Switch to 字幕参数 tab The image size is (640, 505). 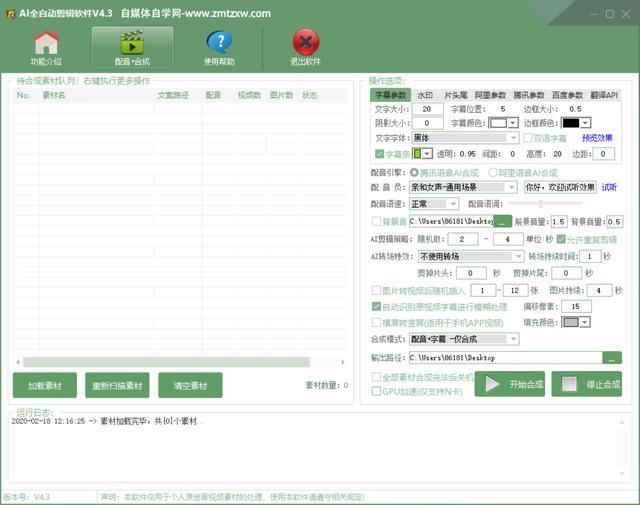click(x=390, y=95)
